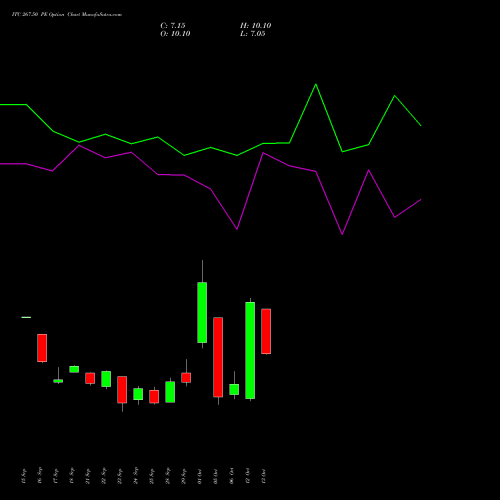Select the tall green candlestick above 01 Oct
Viewport: 500px width, 500px height.
[202, 312]
